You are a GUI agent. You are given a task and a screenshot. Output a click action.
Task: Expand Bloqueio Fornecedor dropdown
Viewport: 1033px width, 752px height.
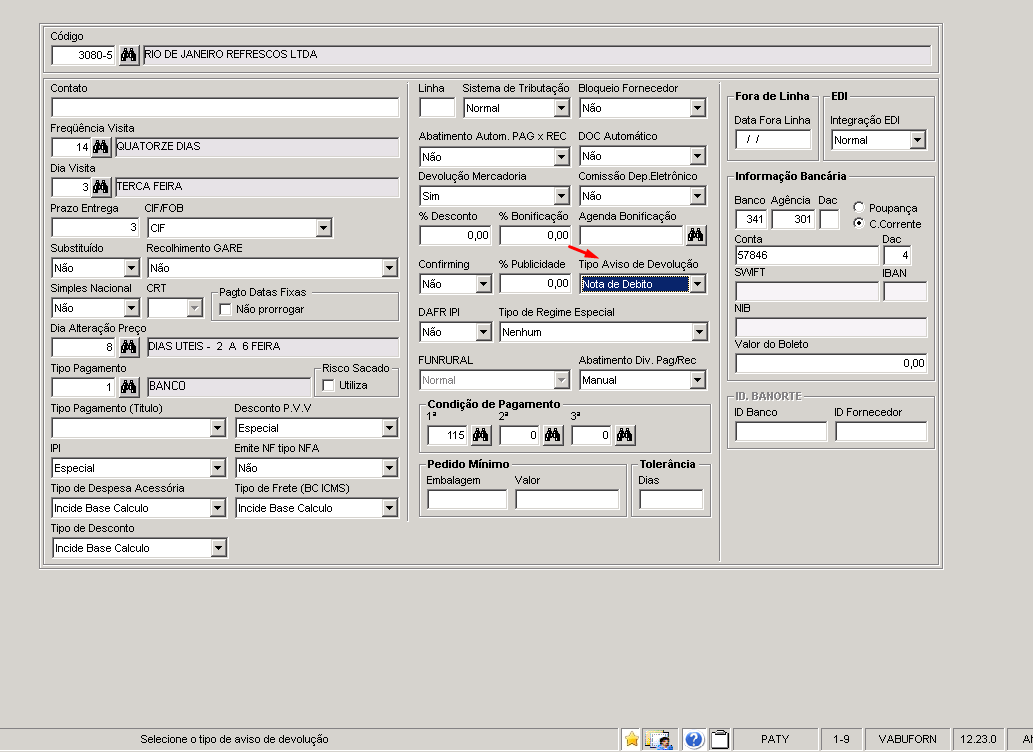pos(698,108)
